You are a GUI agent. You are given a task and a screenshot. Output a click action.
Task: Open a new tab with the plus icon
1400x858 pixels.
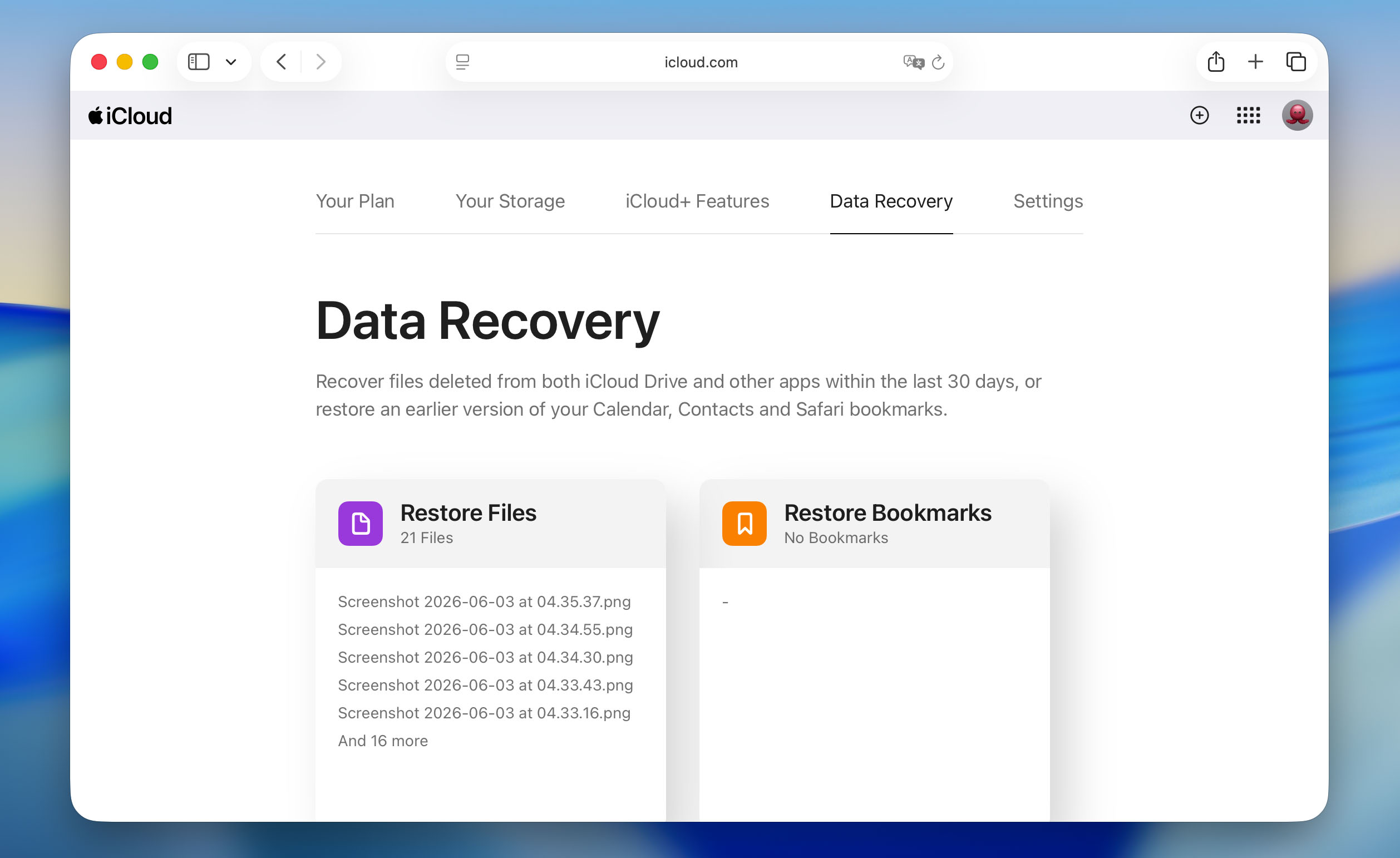[x=1255, y=61]
